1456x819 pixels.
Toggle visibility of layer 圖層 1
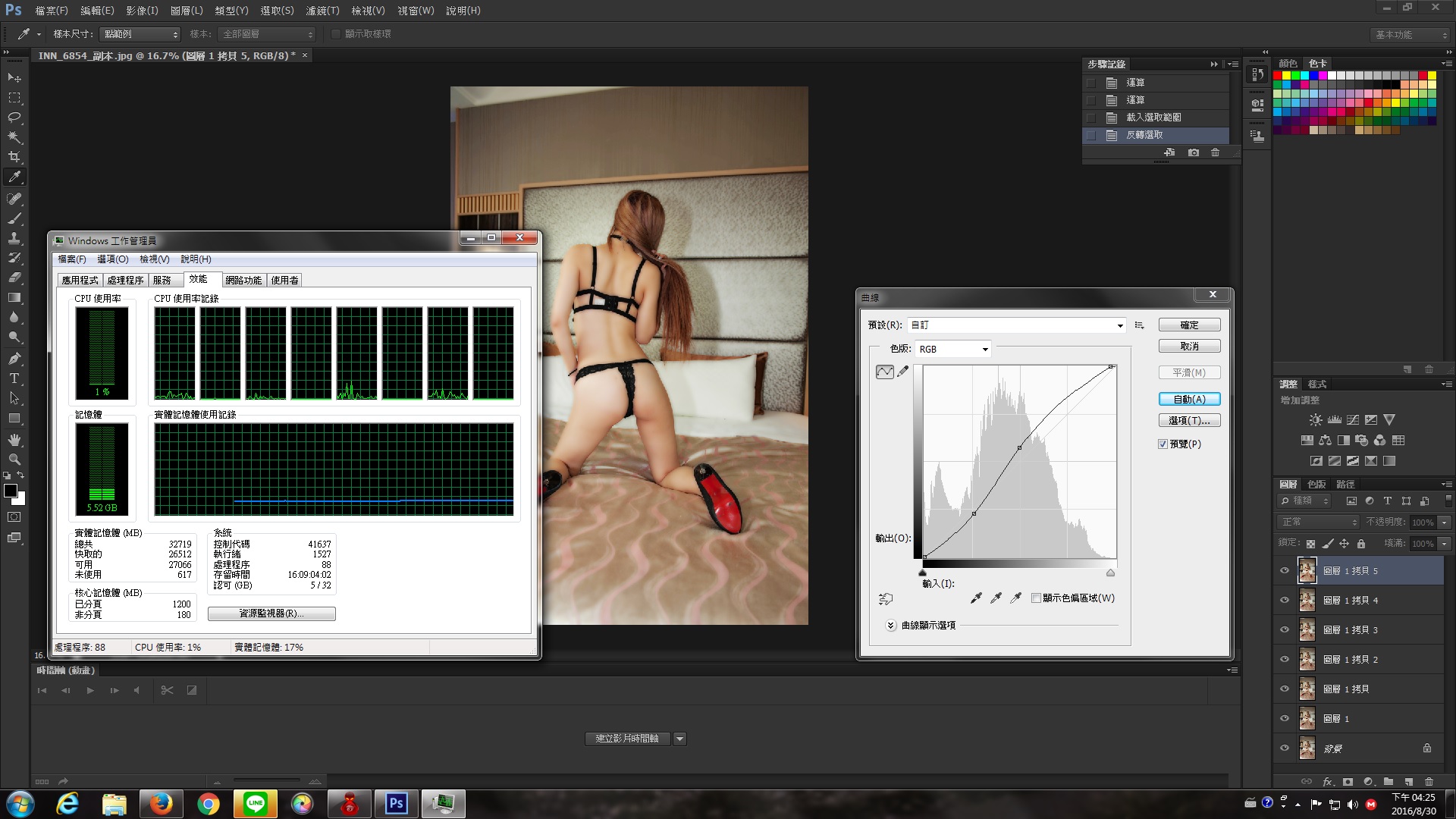[x=1285, y=719]
